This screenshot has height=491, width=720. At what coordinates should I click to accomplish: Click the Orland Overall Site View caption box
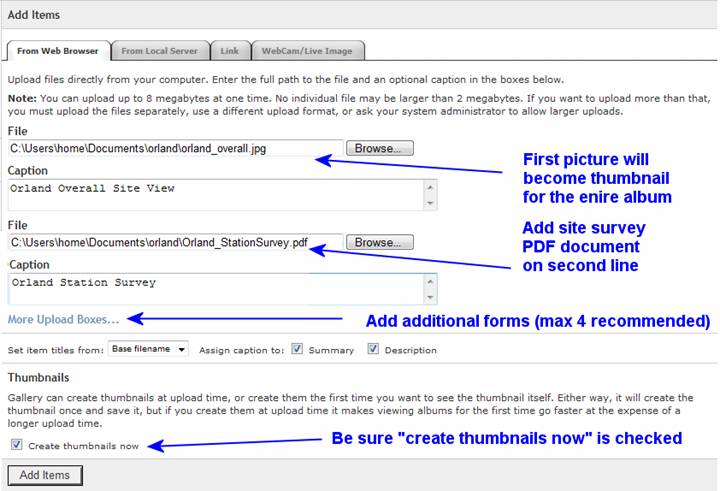pyautogui.click(x=222, y=195)
